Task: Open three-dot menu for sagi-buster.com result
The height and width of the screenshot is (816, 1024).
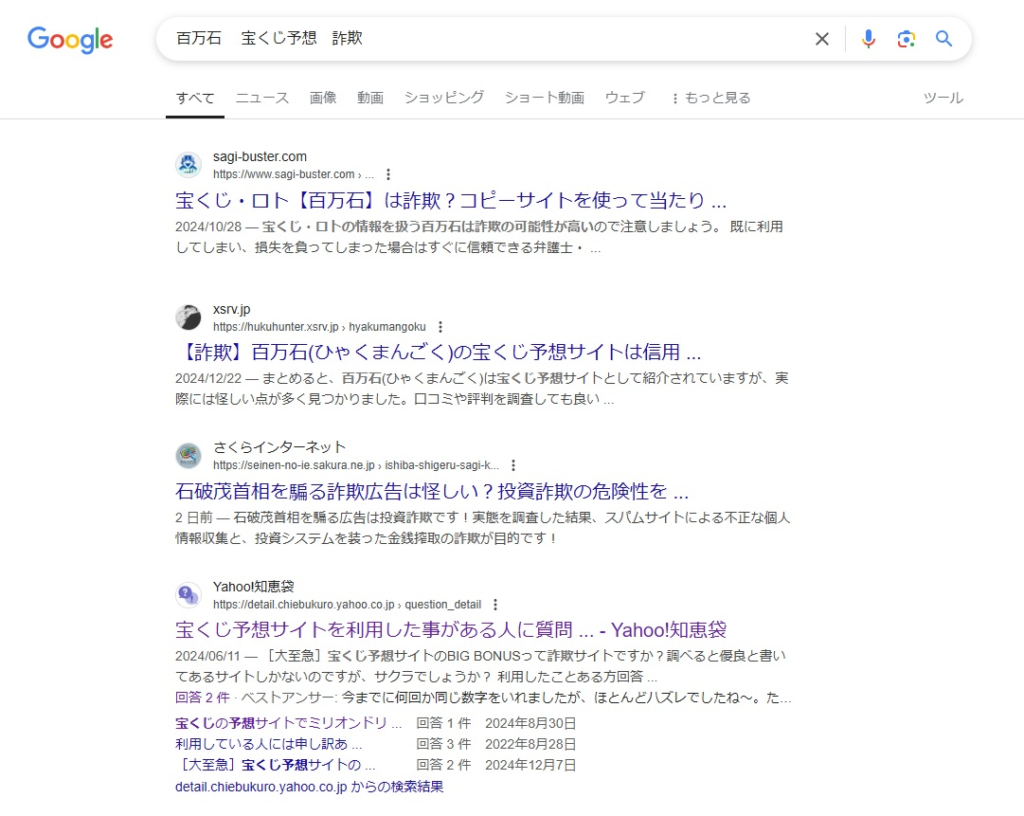Action: [x=389, y=174]
